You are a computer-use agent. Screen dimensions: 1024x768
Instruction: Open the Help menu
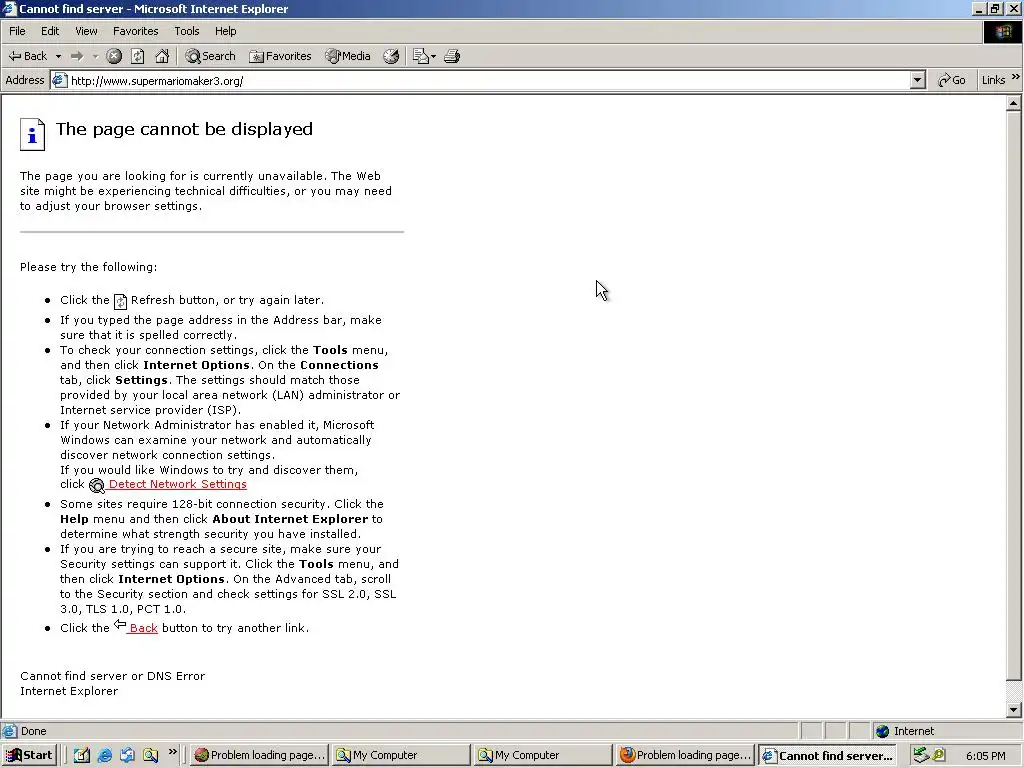point(225,31)
